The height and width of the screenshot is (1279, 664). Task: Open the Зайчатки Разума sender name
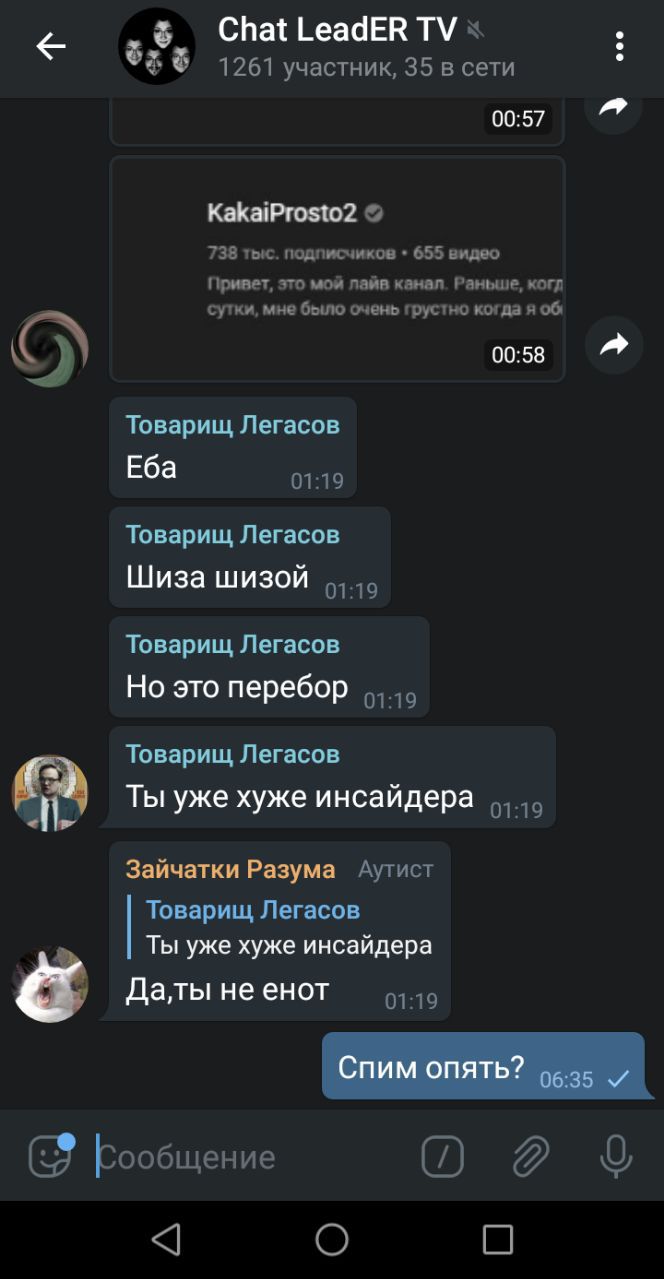pos(230,869)
